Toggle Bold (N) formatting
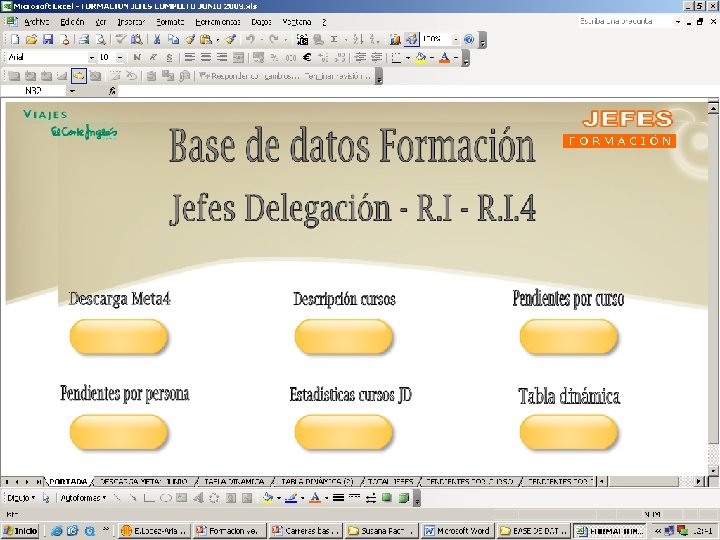Screen dimensions: 720x540 [136, 57]
